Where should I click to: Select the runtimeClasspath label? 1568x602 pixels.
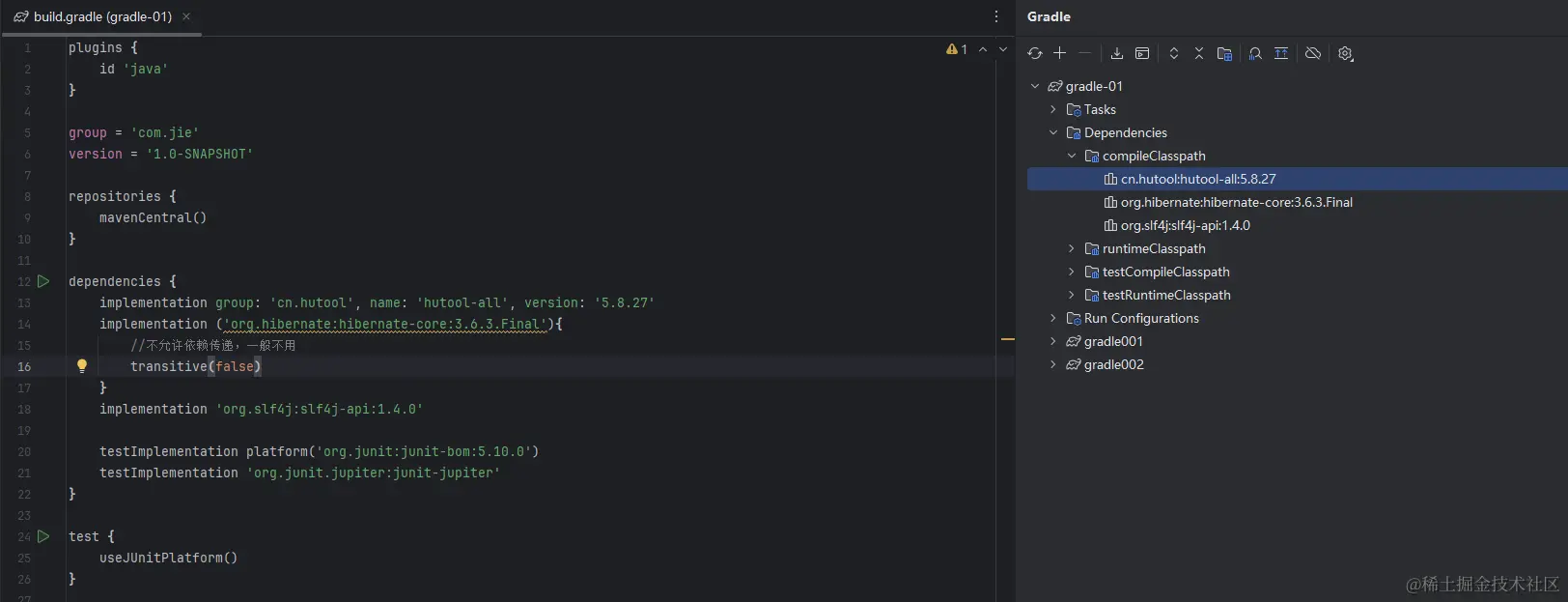tap(1154, 248)
